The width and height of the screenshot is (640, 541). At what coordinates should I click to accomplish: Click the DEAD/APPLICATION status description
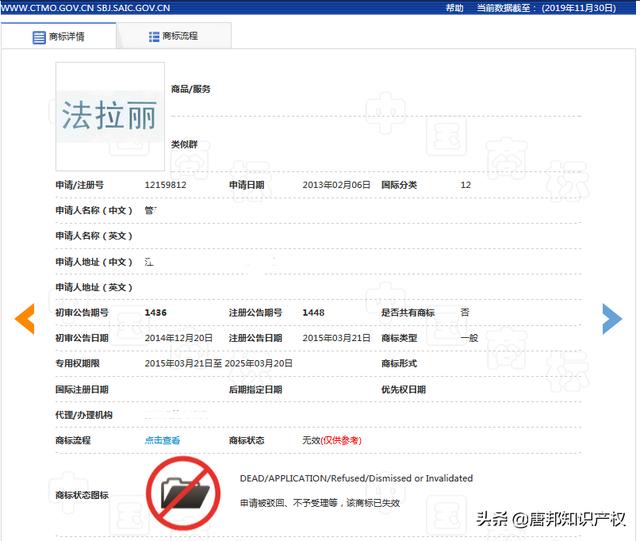356,478
